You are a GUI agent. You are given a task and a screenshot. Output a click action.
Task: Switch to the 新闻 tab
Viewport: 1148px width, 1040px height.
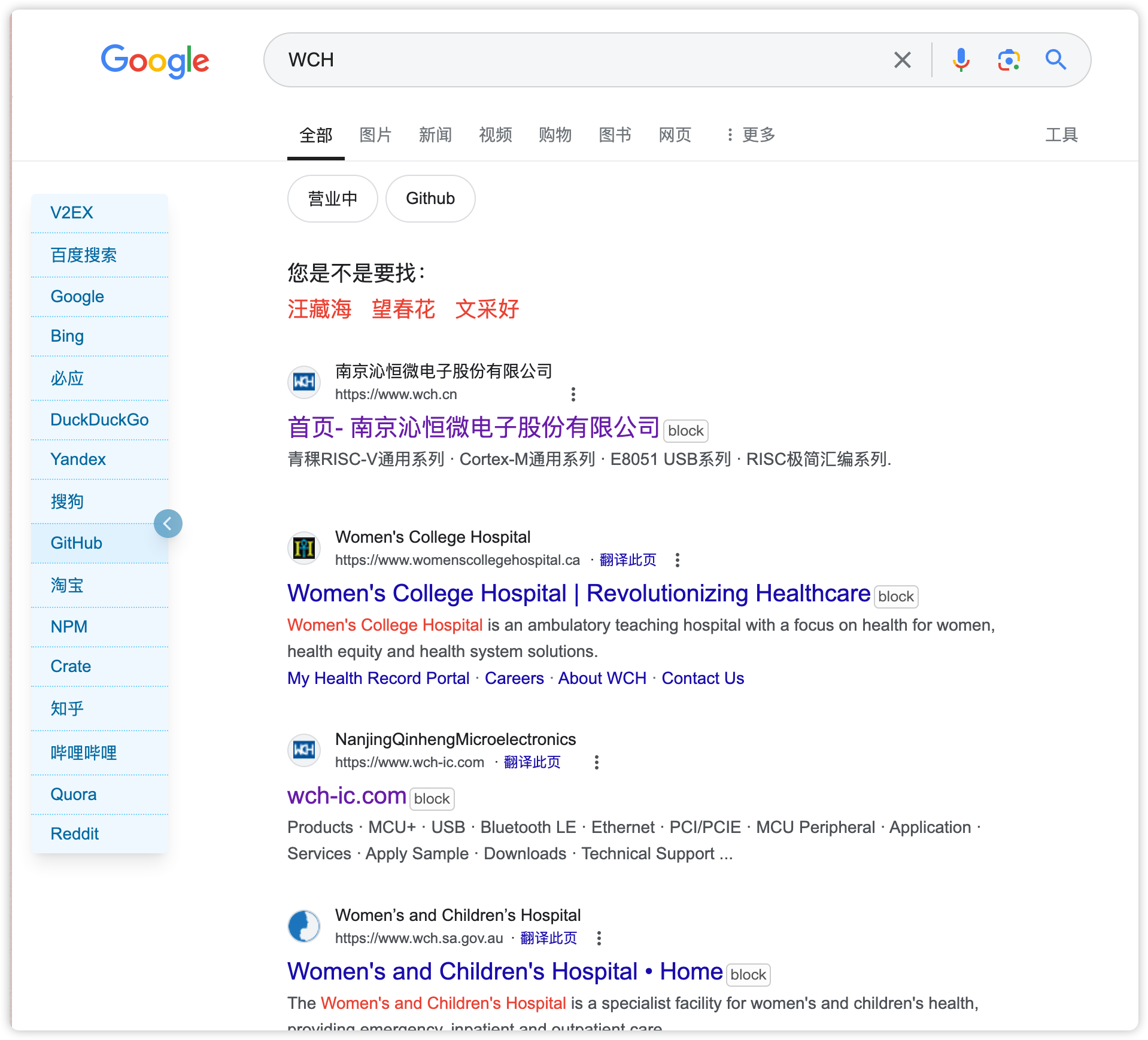[435, 135]
